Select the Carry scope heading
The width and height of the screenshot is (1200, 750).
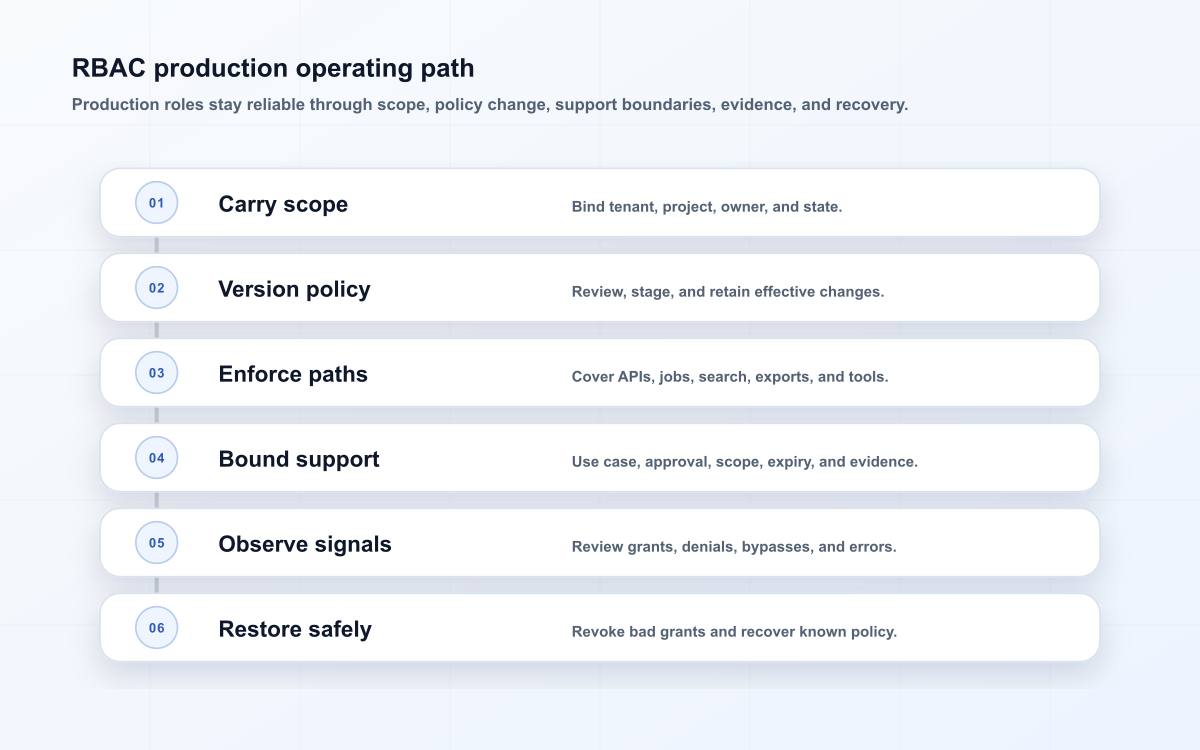[283, 204]
